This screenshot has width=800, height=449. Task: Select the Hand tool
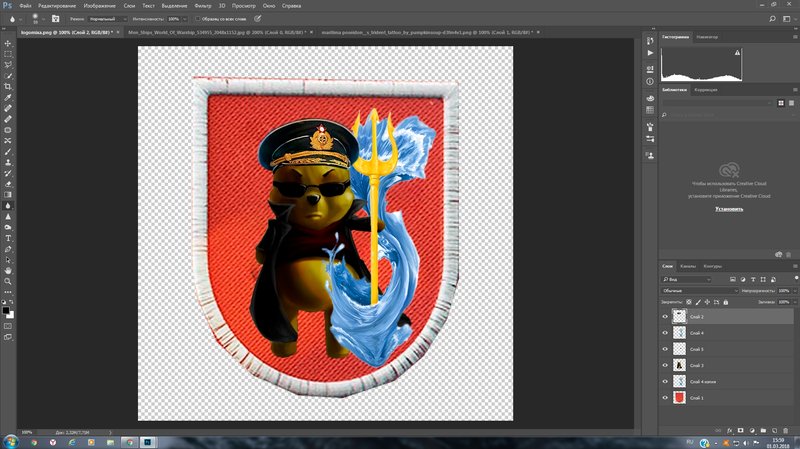pos(8,270)
